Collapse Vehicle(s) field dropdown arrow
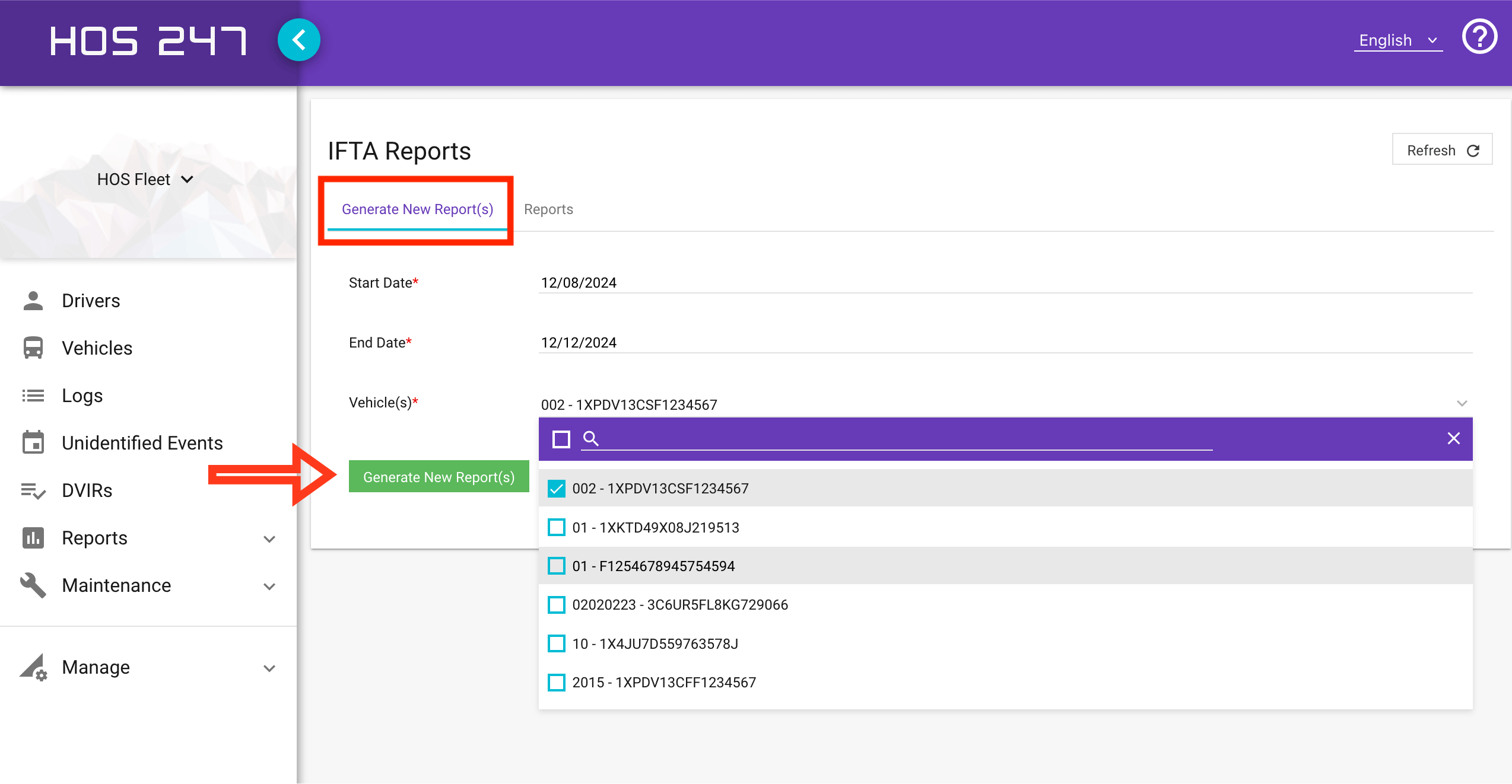Screen dimensions: 1512x784 (1462, 403)
